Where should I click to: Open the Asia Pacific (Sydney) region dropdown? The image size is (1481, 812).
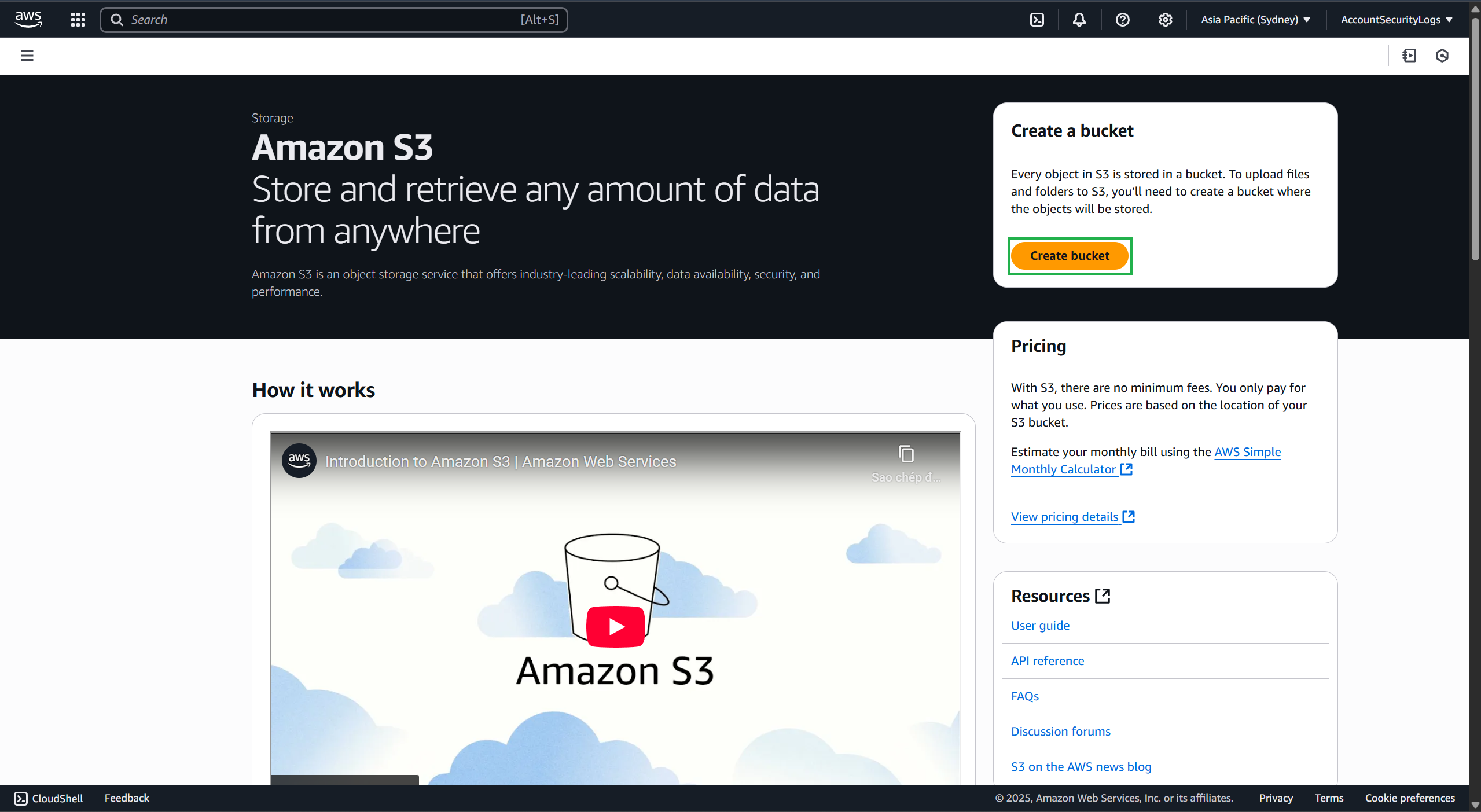[x=1255, y=19]
